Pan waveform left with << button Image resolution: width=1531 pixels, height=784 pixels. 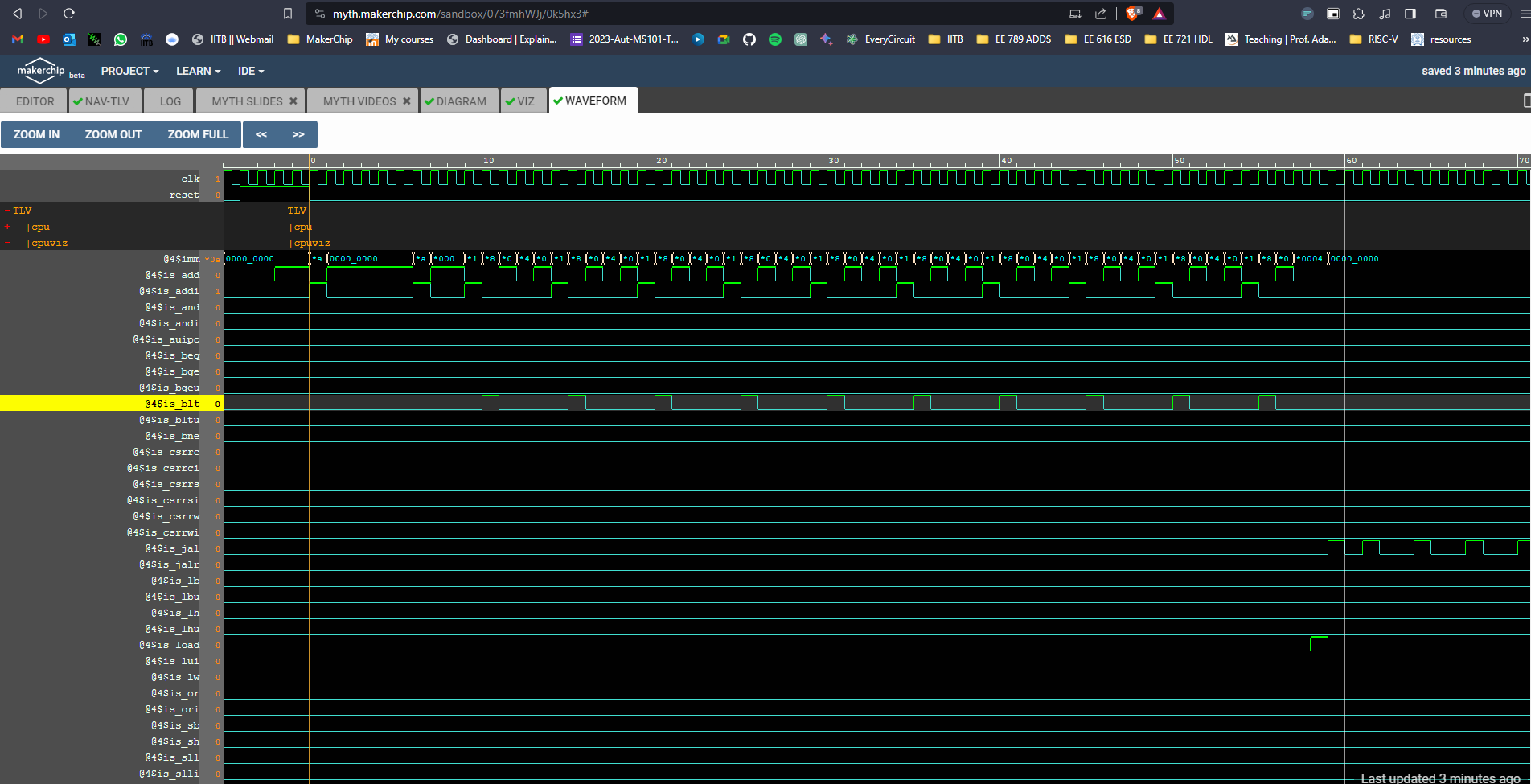tap(261, 134)
